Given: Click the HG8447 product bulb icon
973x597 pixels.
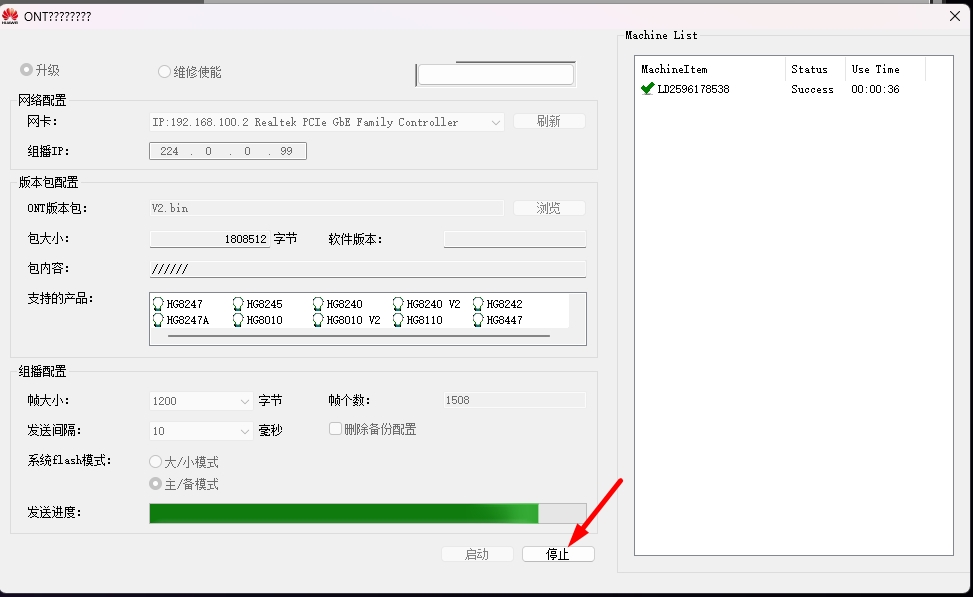Looking at the screenshot, I should pyautogui.click(x=478, y=320).
